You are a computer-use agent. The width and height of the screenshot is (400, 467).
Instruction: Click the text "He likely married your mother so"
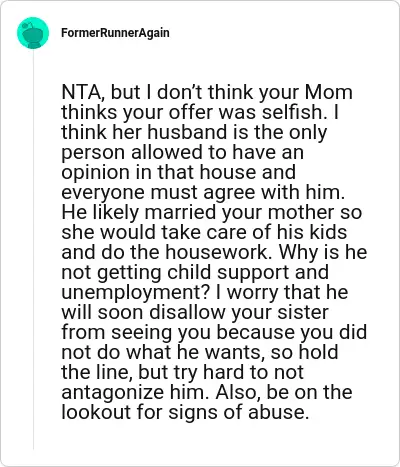coord(212,212)
